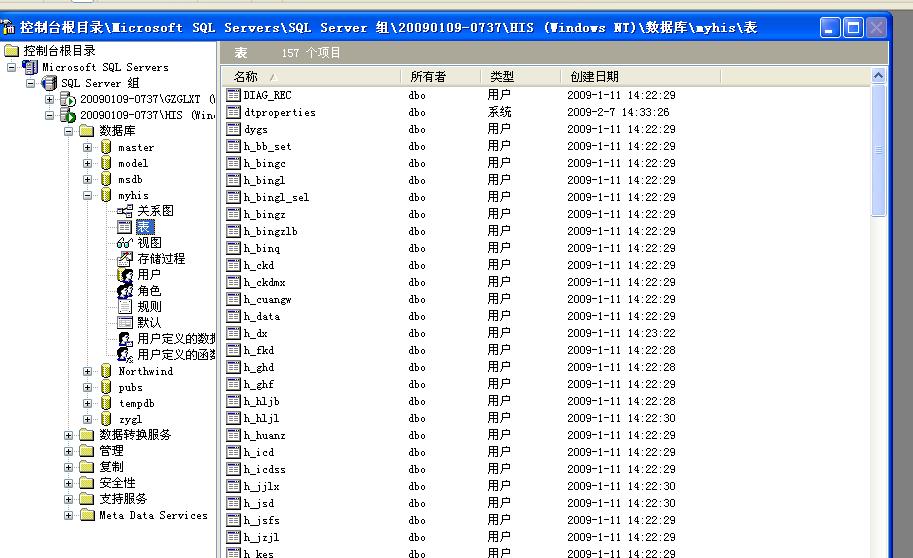Expand the 安全性 folder node

click(68, 483)
